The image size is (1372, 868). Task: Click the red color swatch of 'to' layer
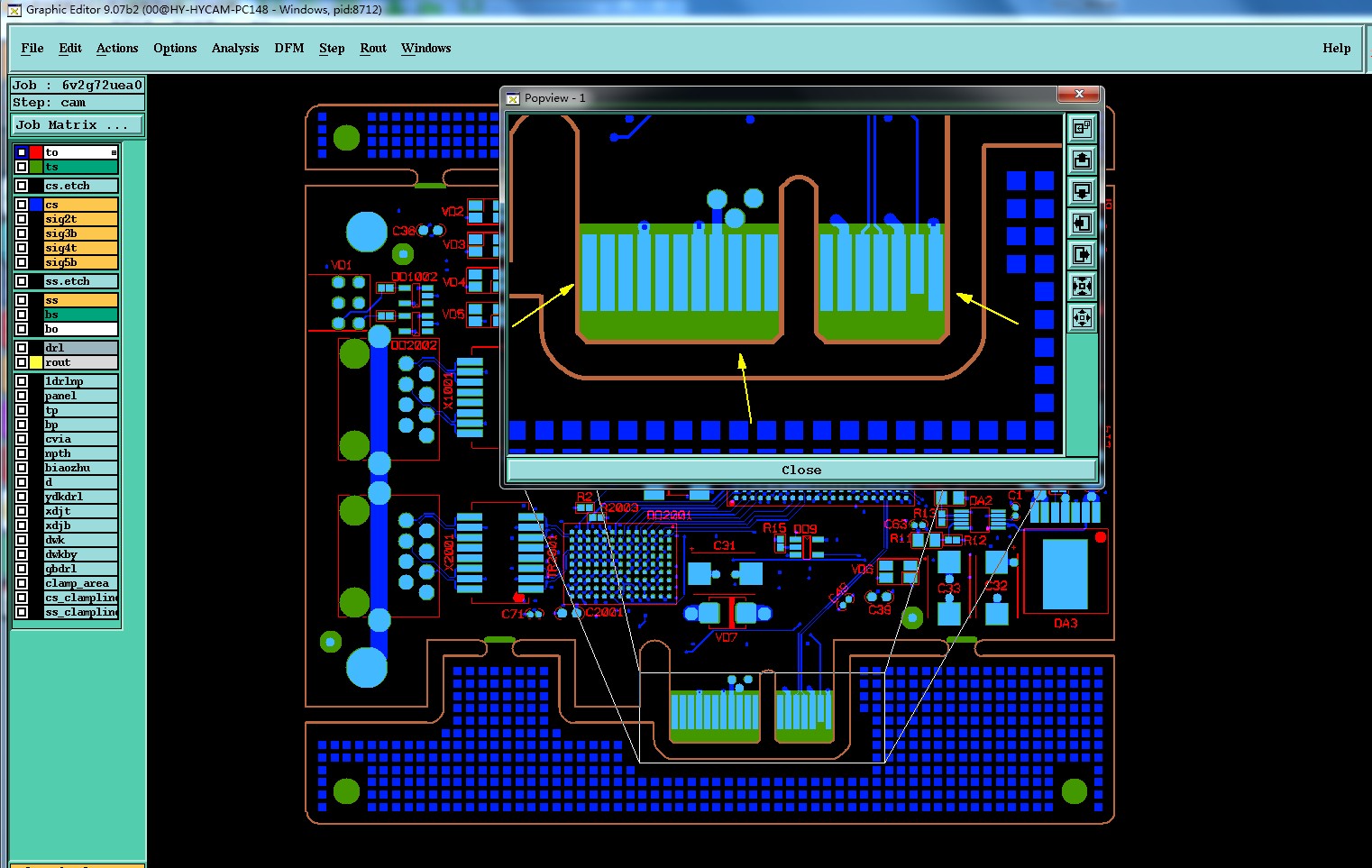tap(36, 152)
